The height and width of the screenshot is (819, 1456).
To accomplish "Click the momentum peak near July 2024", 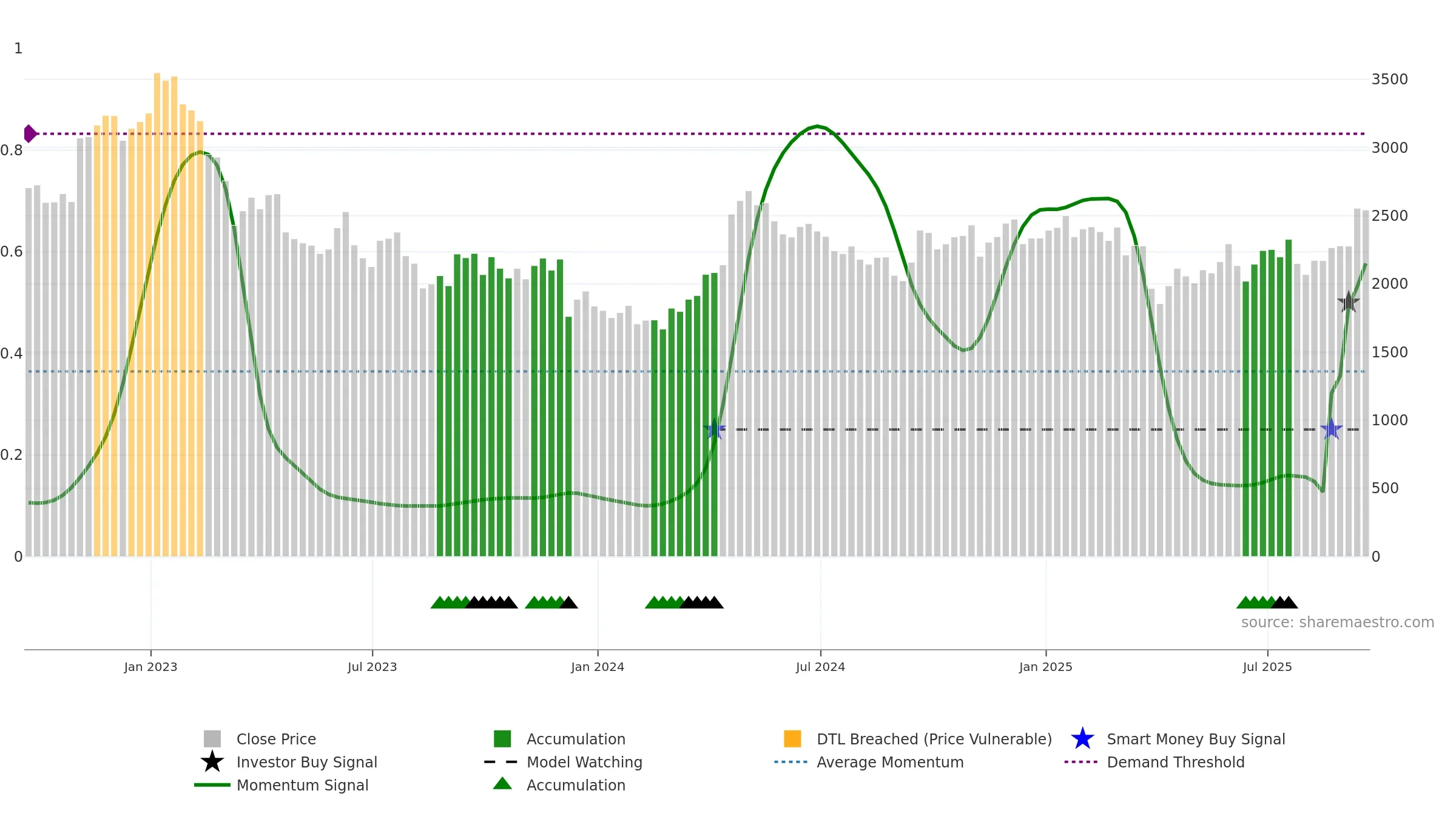I will [x=818, y=126].
